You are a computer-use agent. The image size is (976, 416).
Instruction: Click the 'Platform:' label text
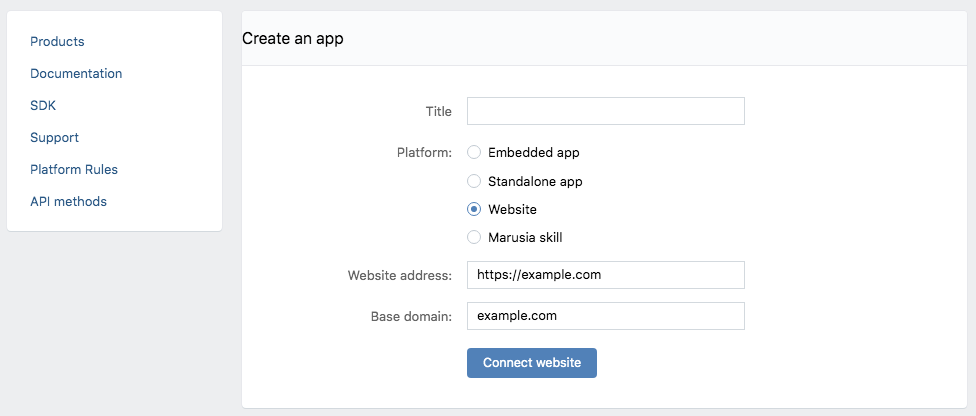(x=425, y=153)
